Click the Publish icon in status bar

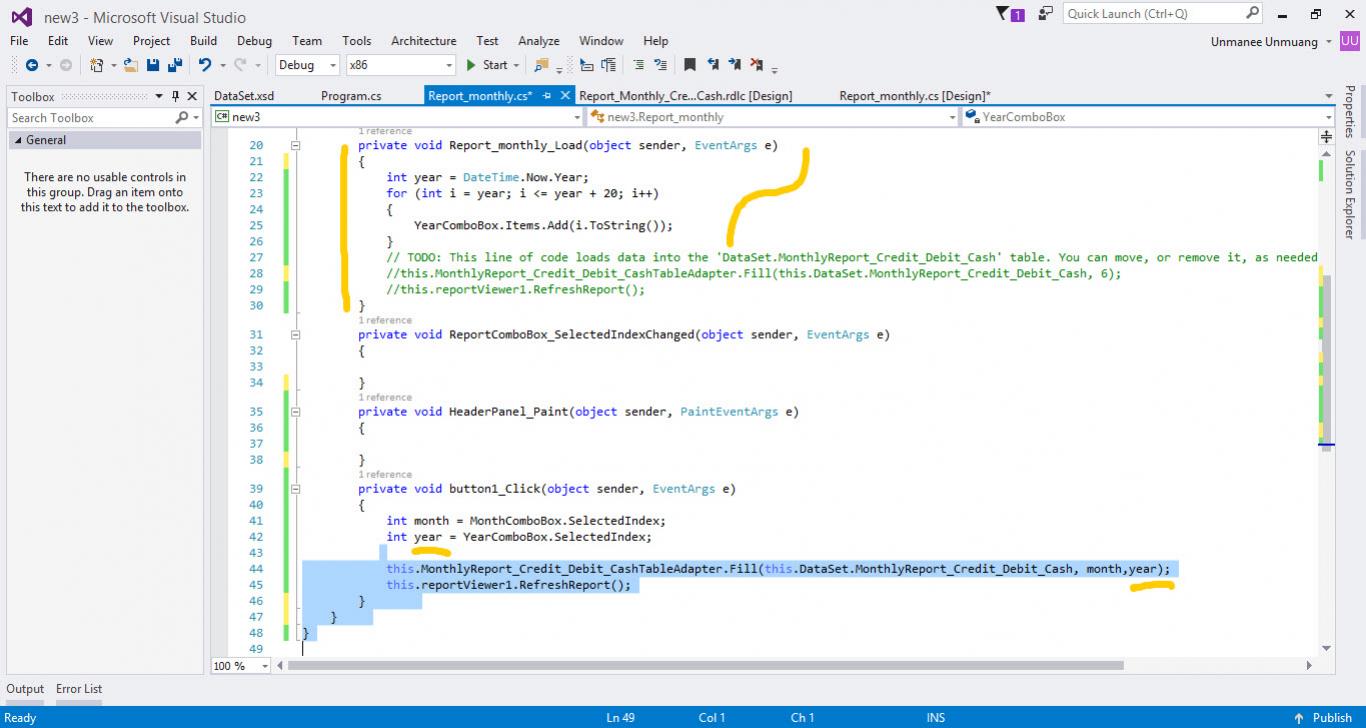pos(1299,718)
